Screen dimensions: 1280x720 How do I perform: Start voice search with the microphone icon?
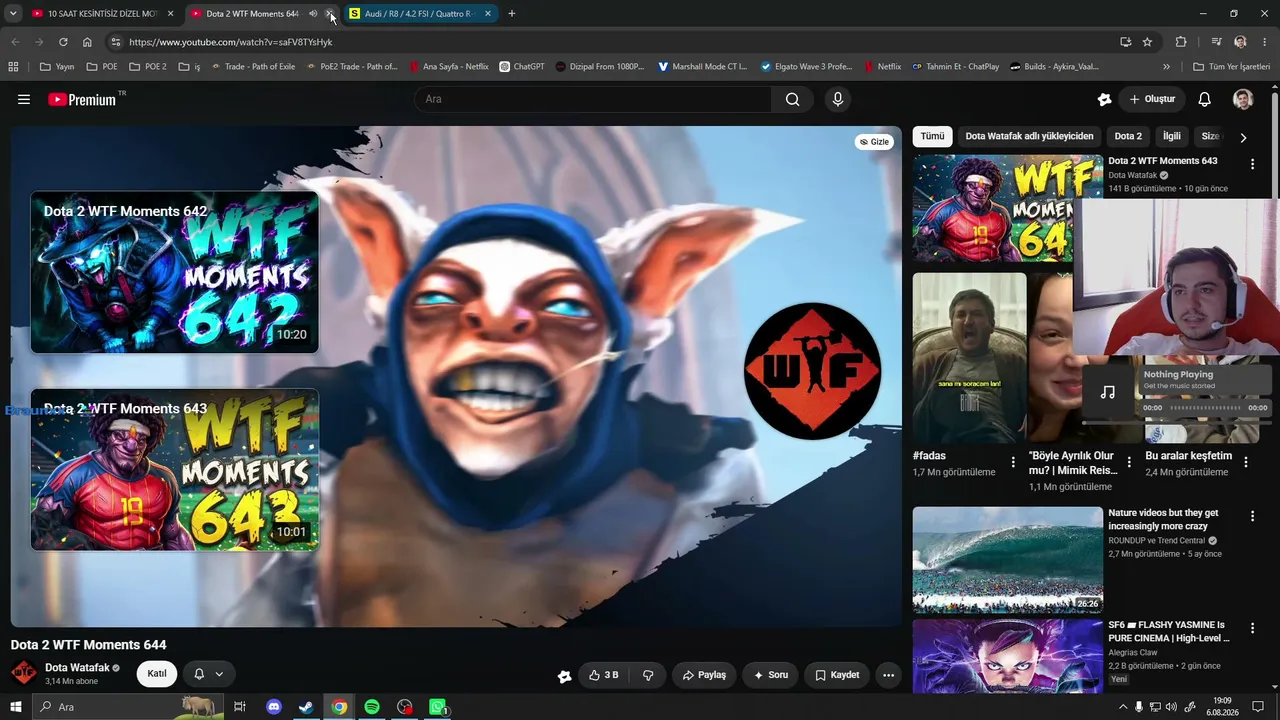838,99
